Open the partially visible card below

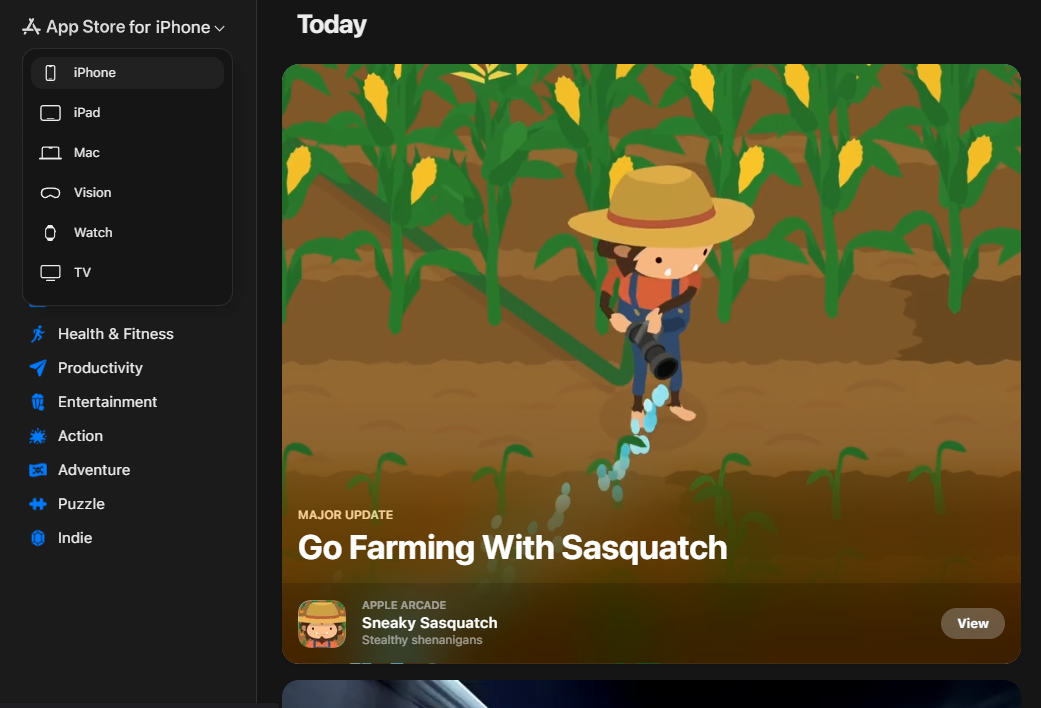click(650, 694)
